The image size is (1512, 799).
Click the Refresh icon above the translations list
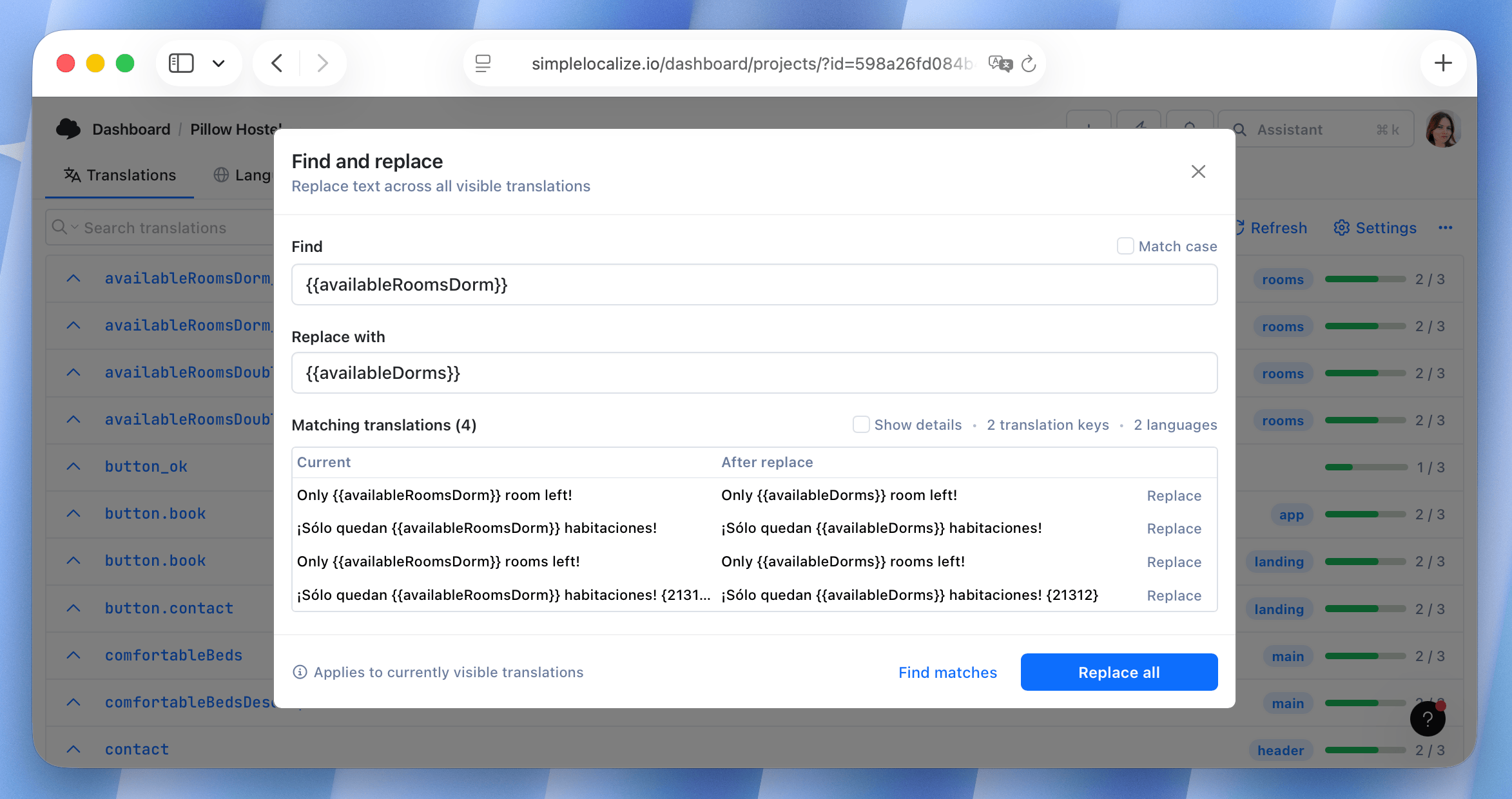[1240, 227]
